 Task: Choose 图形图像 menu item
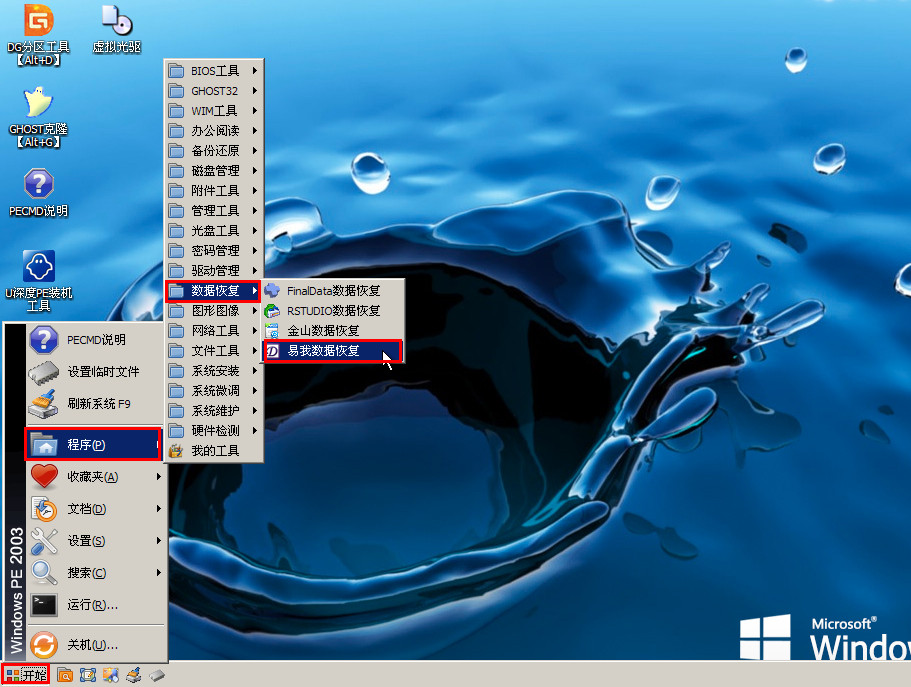(x=213, y=311)
